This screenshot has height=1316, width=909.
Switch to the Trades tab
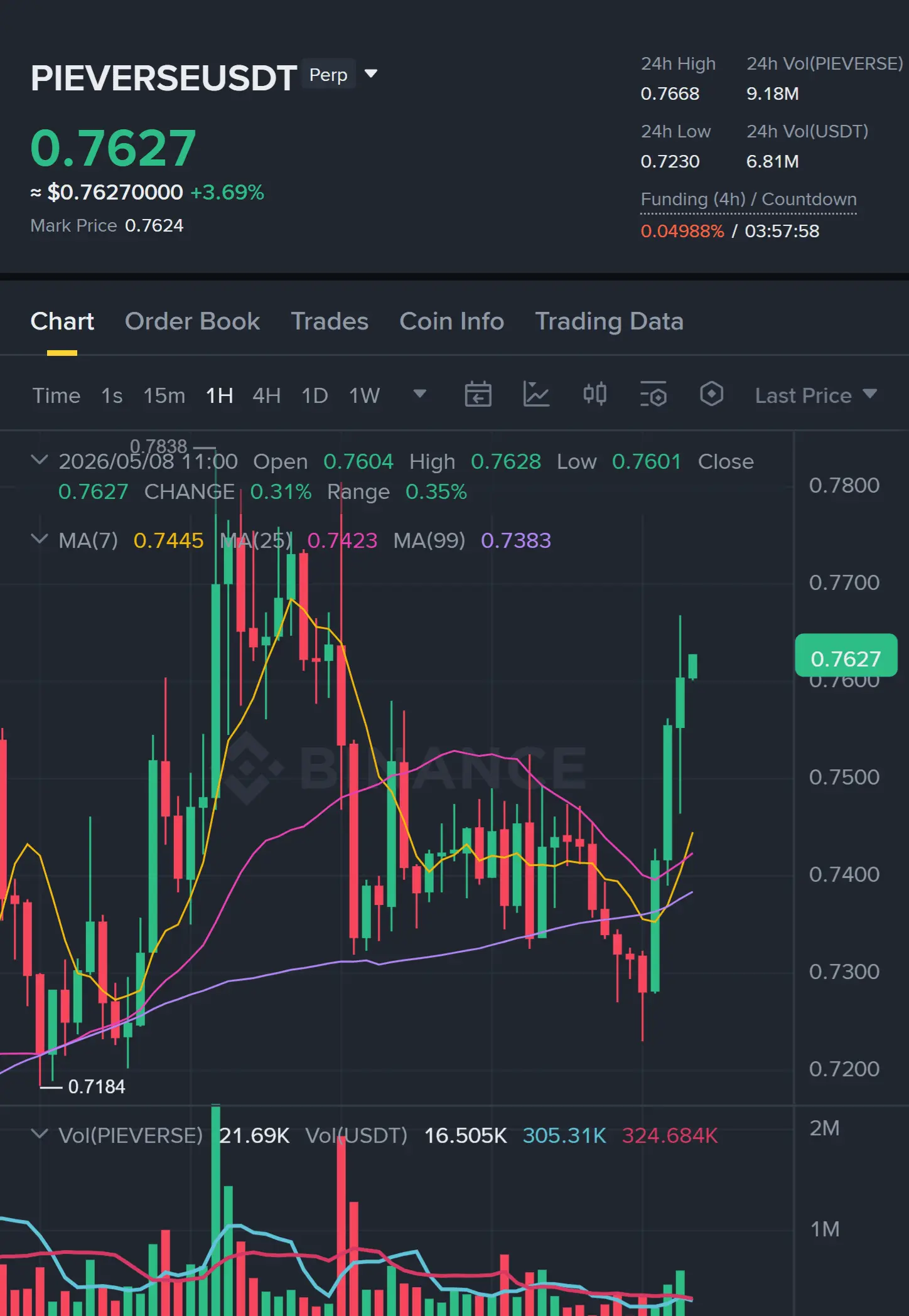[x=330, y=321]
